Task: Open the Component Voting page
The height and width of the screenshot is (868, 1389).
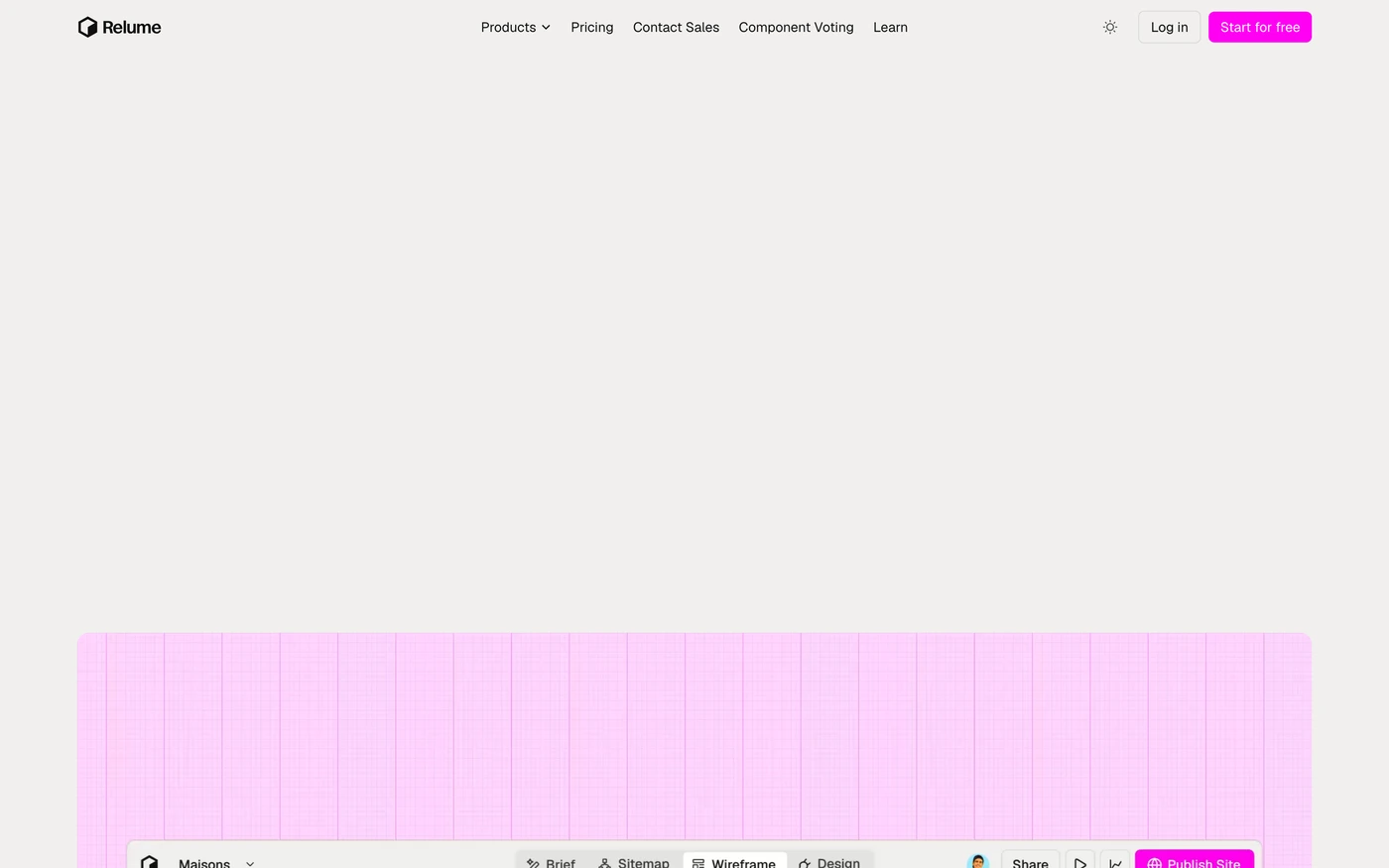Action: 796,27
